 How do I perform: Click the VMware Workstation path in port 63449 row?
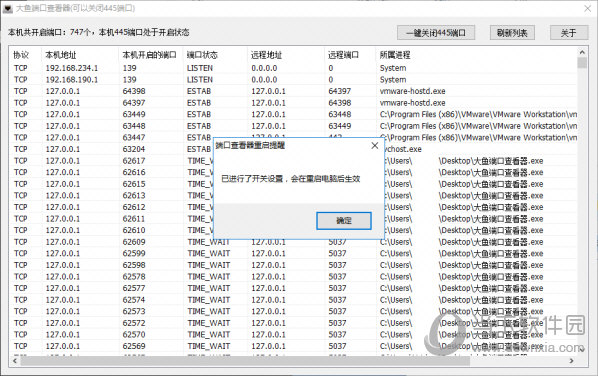pyautogui.click(x=478, y=114)
